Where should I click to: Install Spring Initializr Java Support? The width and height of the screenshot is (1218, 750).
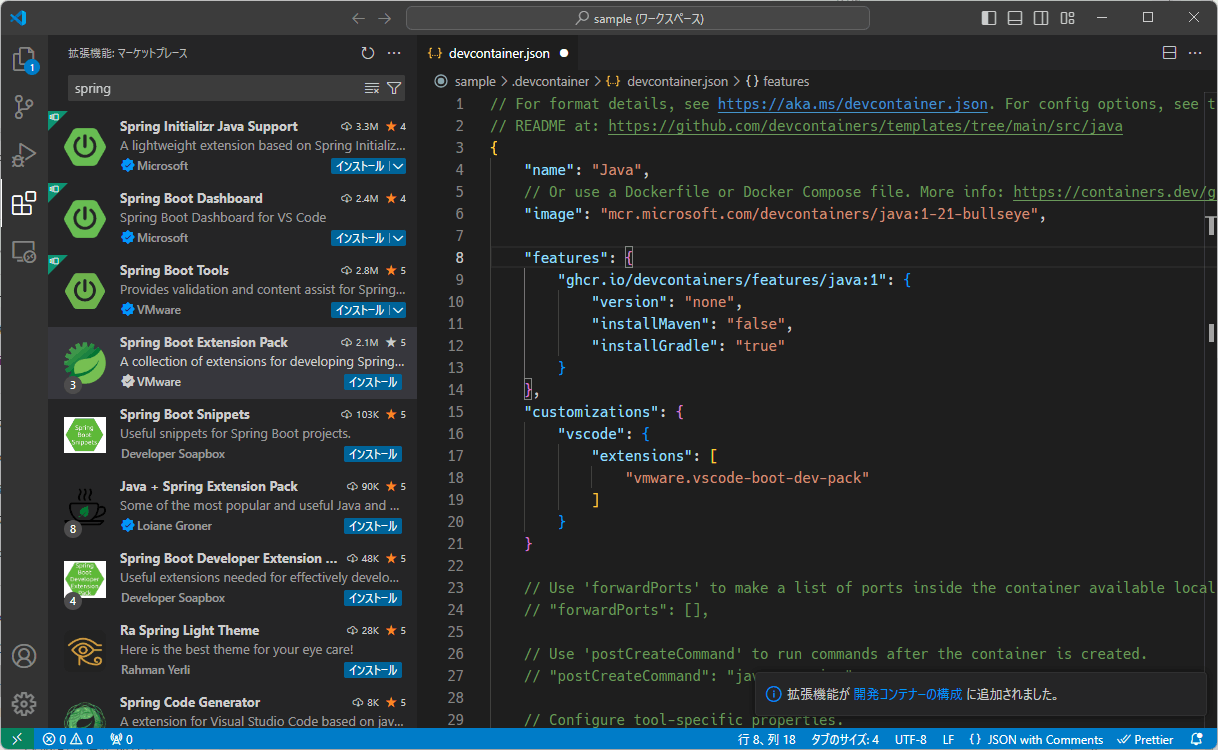[x=360, y=166]
